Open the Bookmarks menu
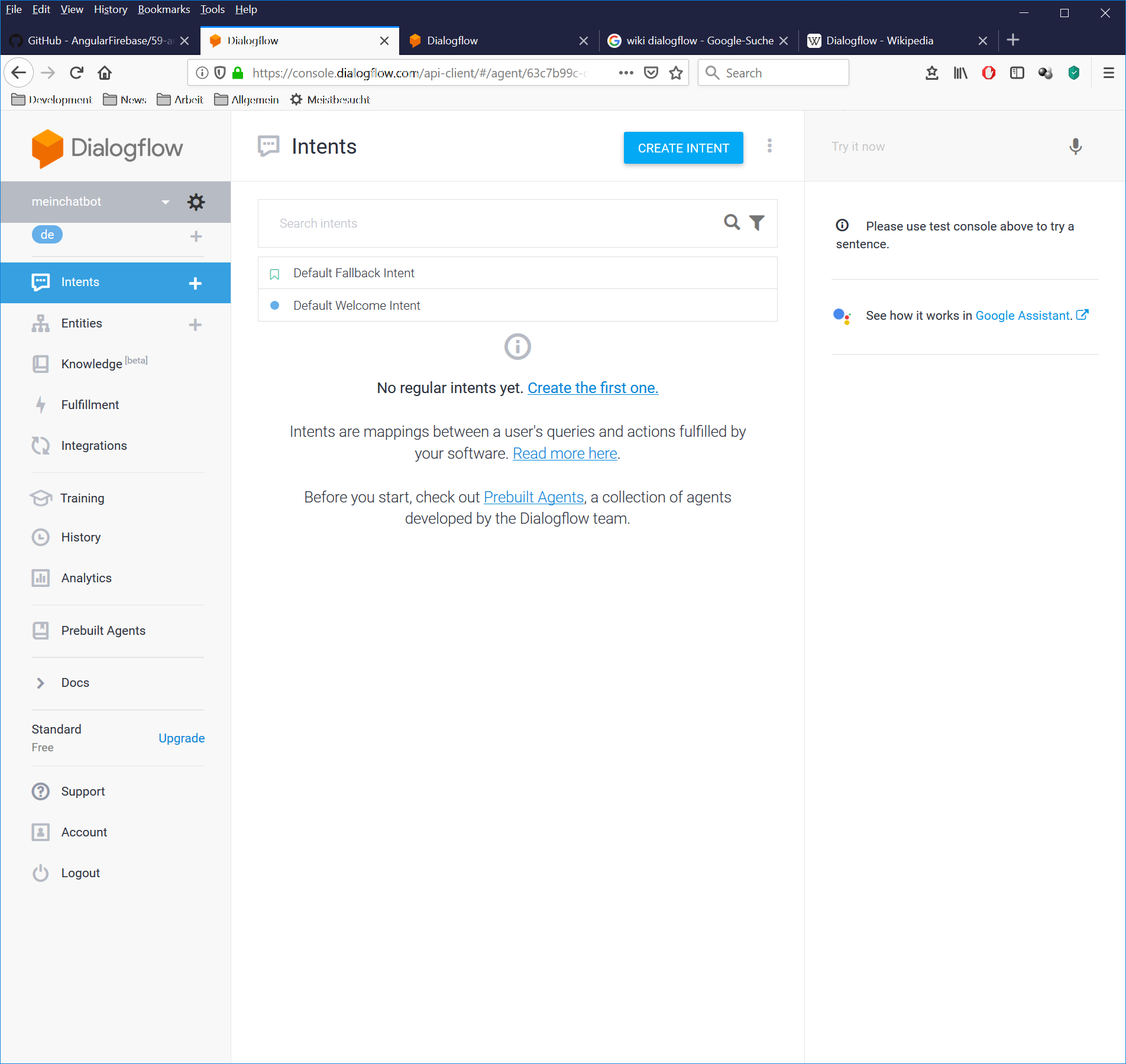The image size is (1126, 1064). coord(164,9)
